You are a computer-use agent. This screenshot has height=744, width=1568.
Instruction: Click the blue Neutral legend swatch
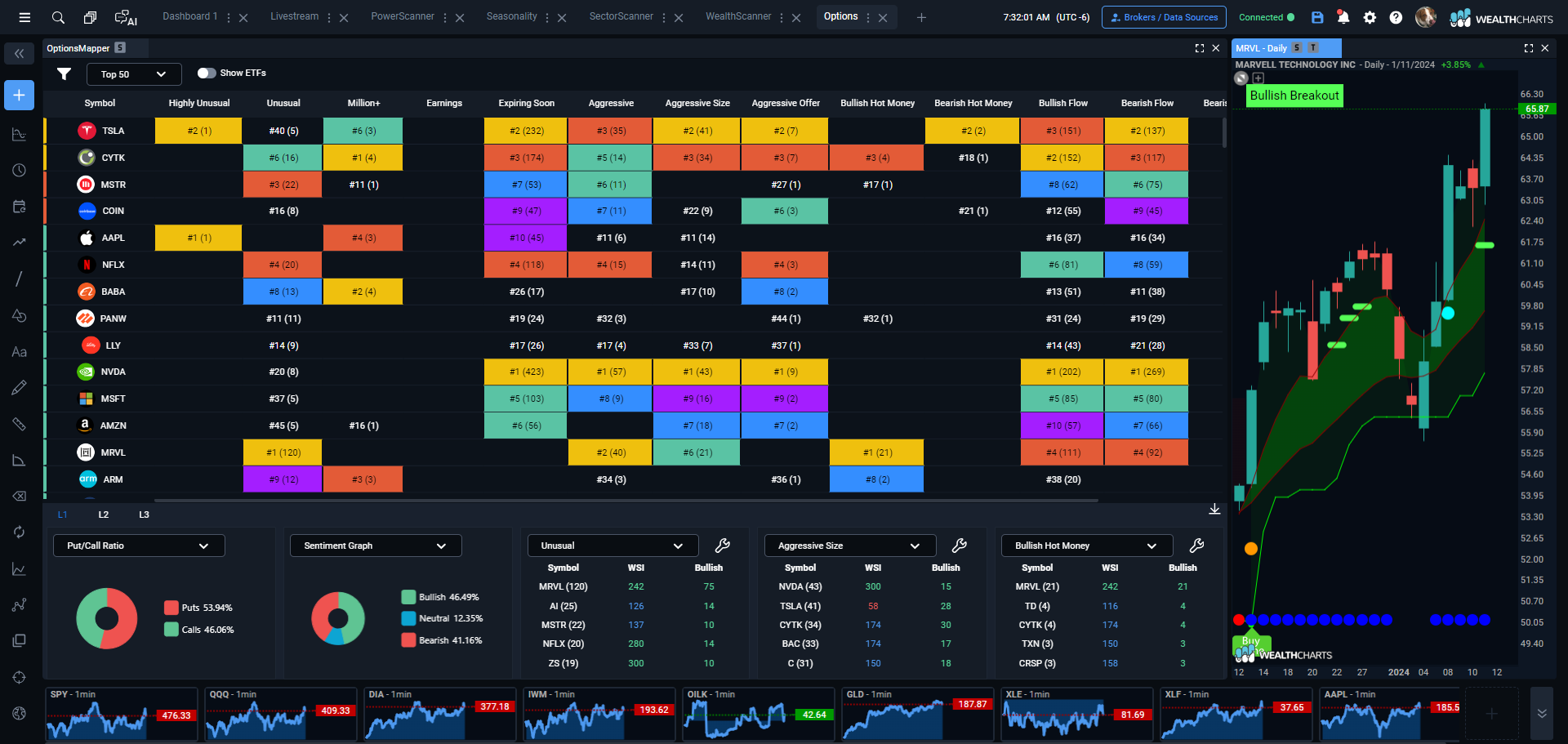408,618
